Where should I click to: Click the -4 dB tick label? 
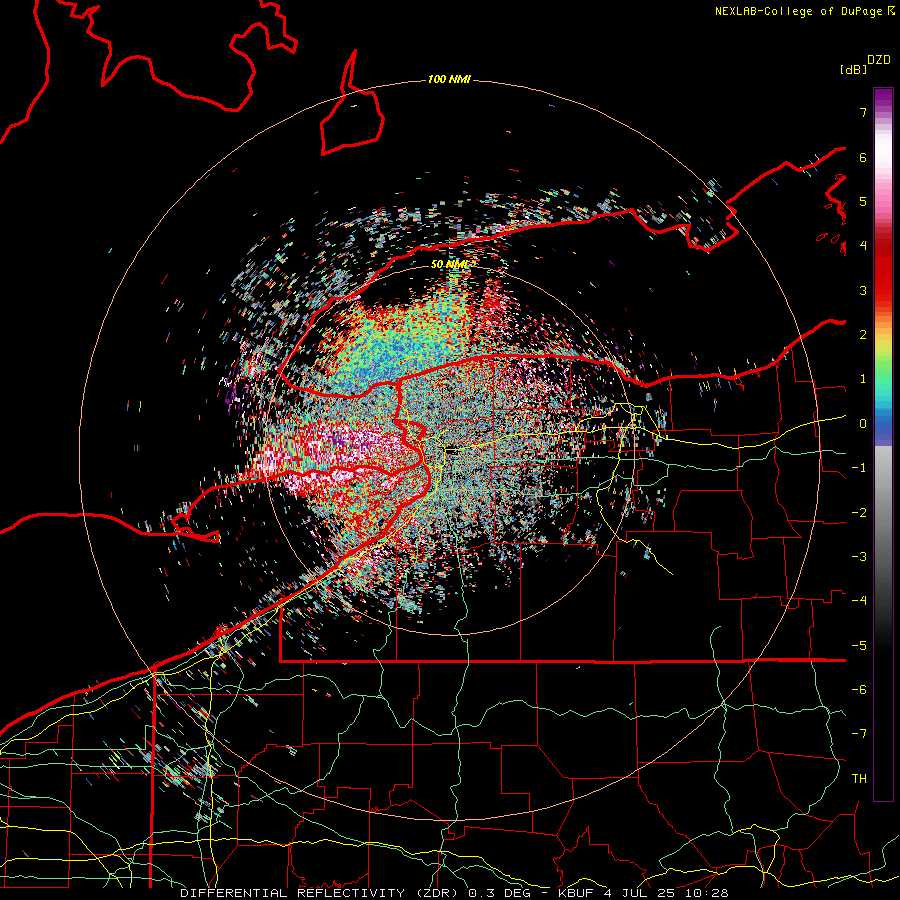(x=859, y=601)
